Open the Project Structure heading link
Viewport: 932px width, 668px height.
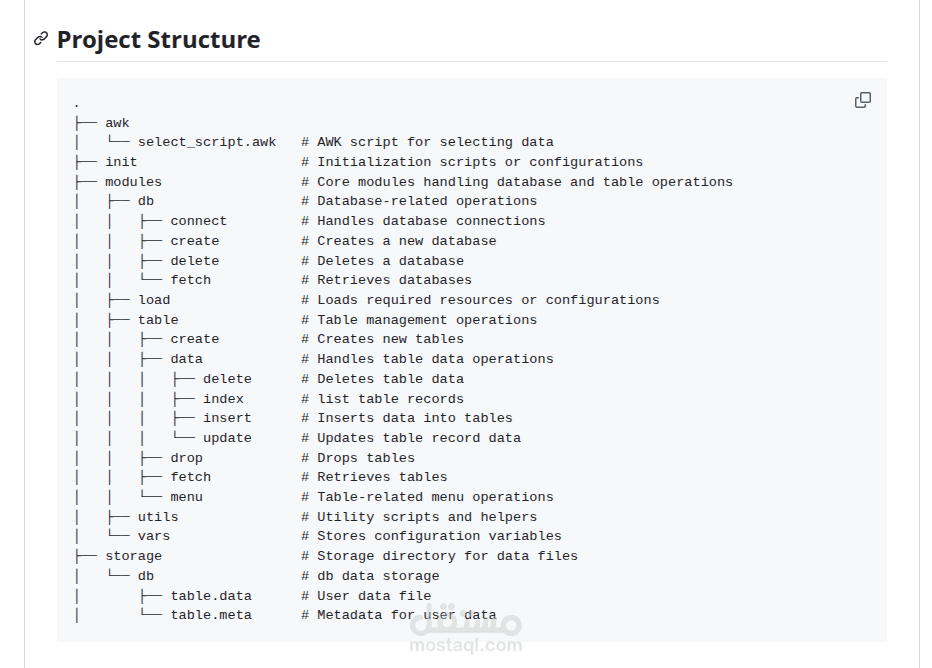pyautogui.click(x=158, y=40)
